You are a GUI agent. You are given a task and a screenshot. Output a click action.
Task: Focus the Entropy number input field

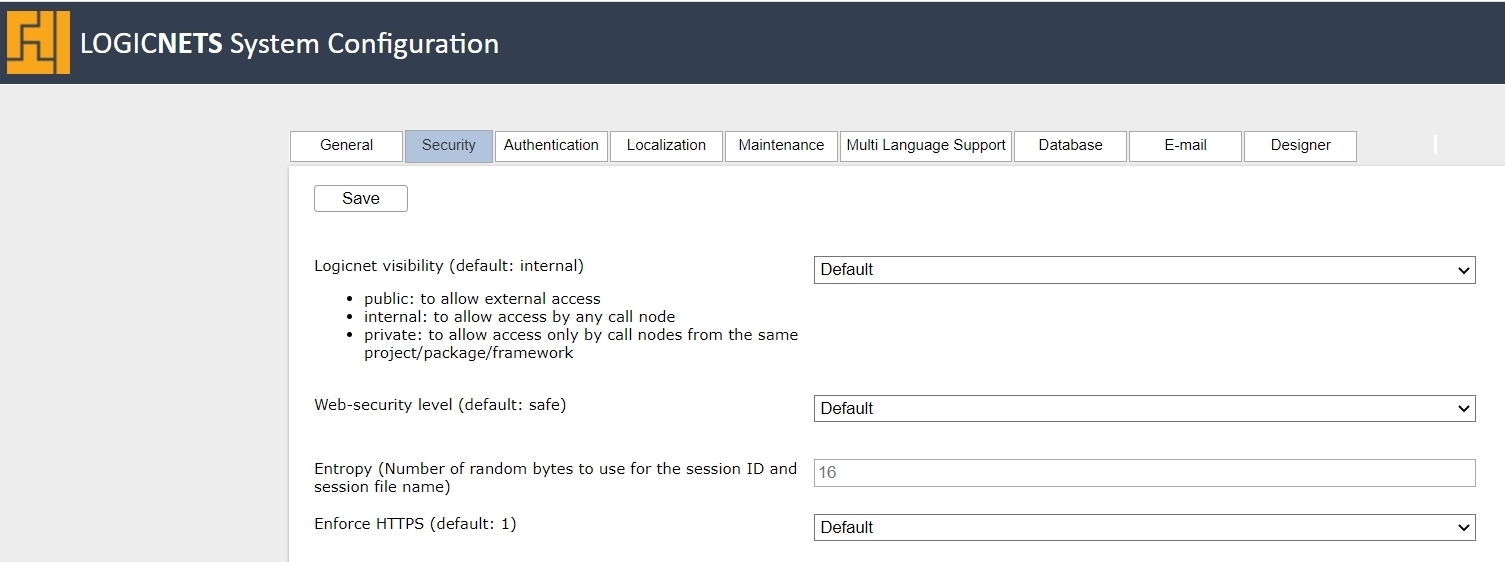(x=1144, y=472)
